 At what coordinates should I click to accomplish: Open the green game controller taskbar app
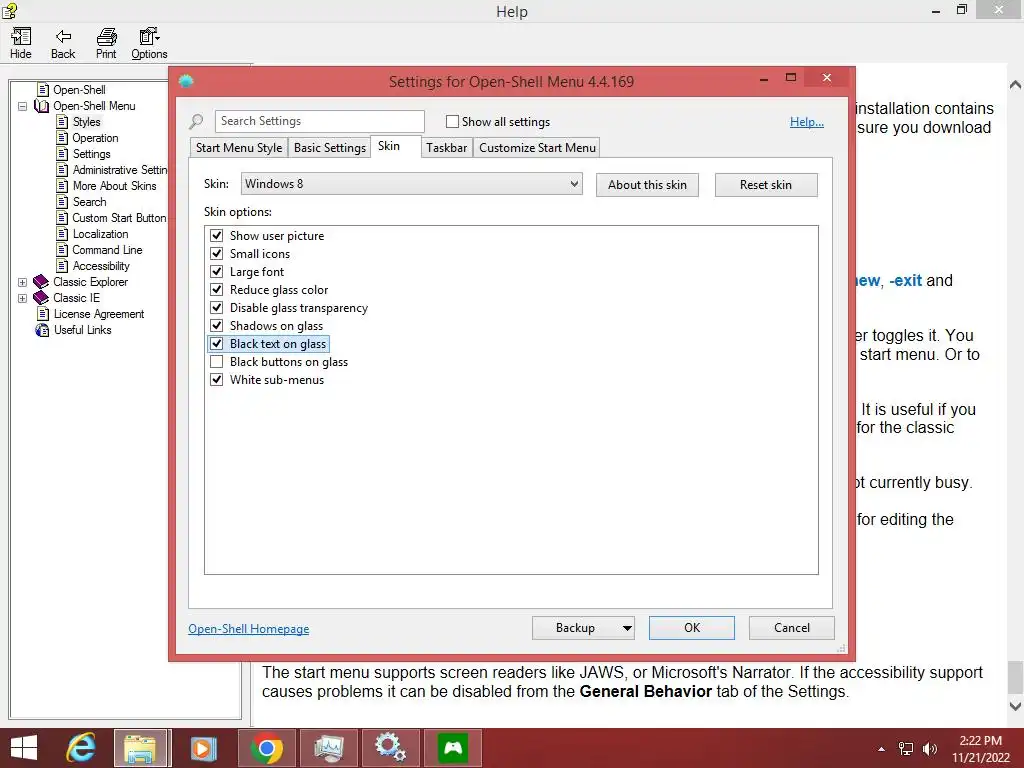coord(453,748)
